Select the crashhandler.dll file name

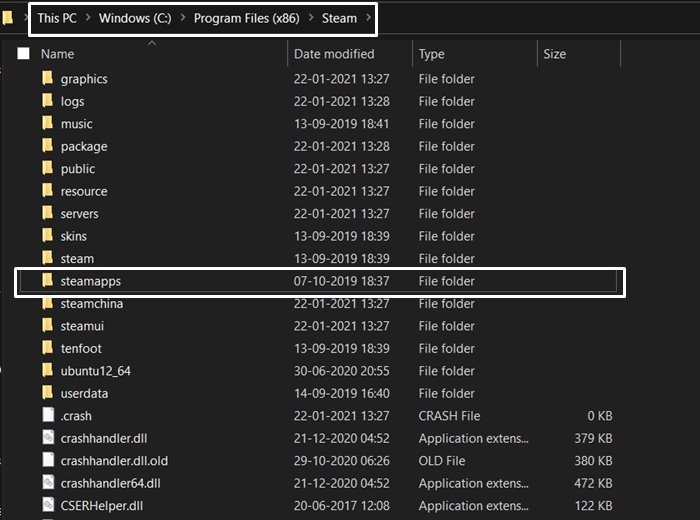[104, 438]
